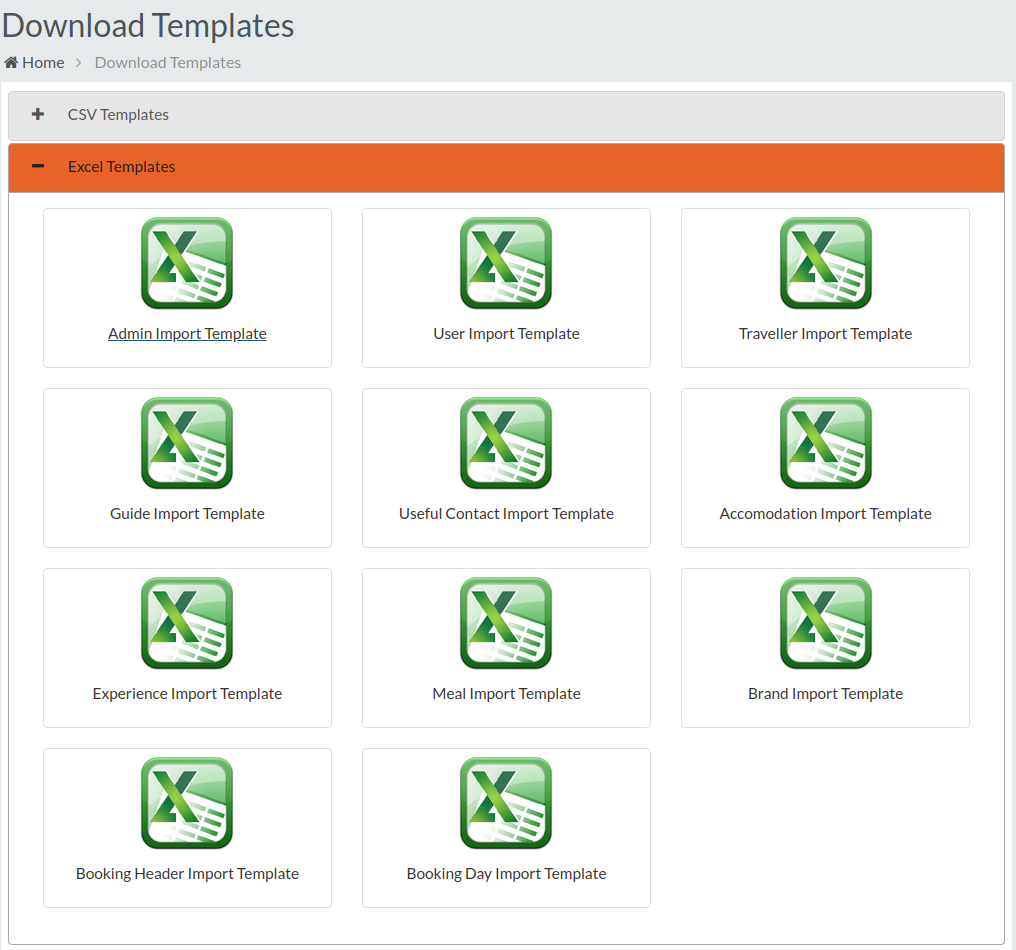
Task: Open the CSV Templates accordion header
Action: pyautogui.click(x=506, y=115)
